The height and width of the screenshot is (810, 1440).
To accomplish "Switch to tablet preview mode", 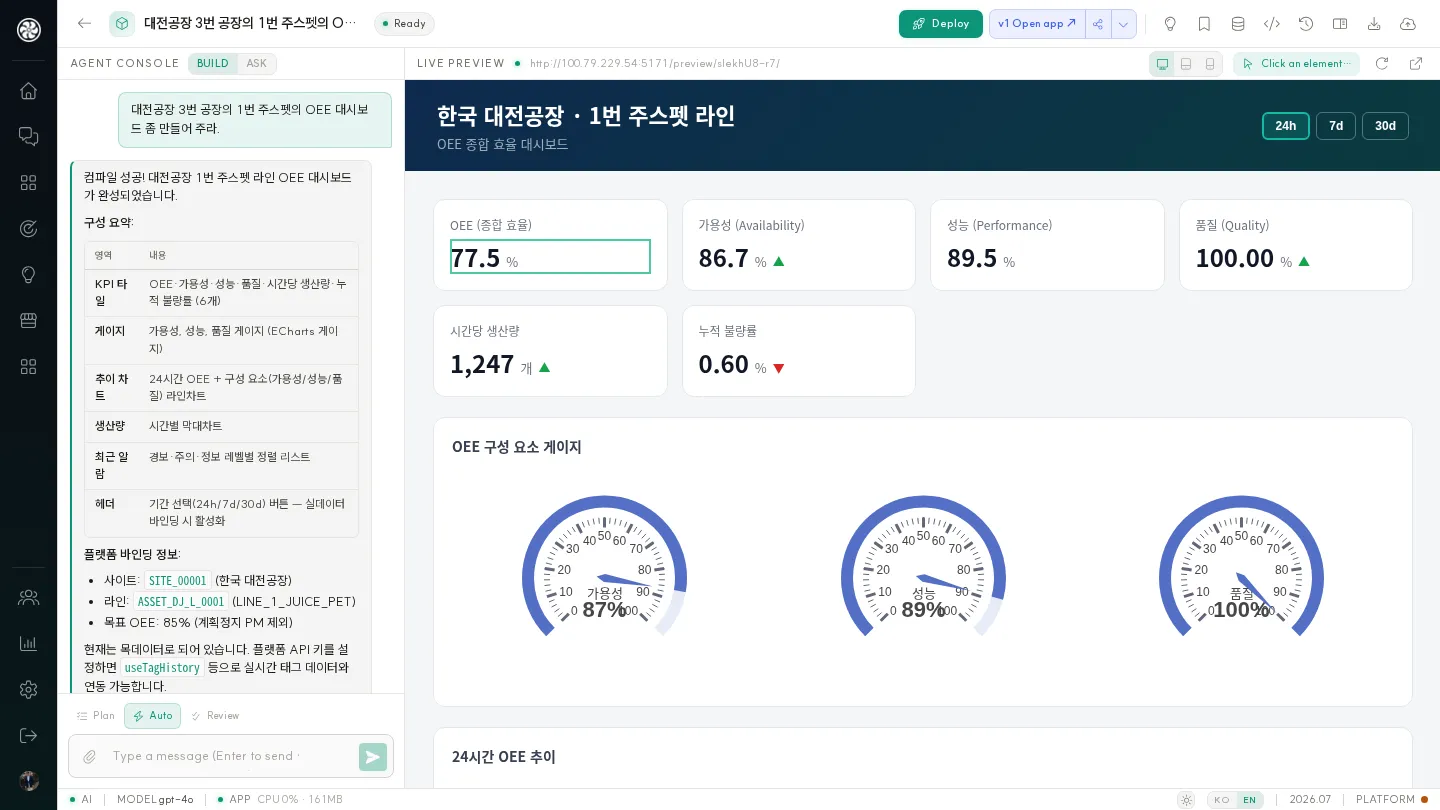I will pyautogui.click(x=1186, y=64).
